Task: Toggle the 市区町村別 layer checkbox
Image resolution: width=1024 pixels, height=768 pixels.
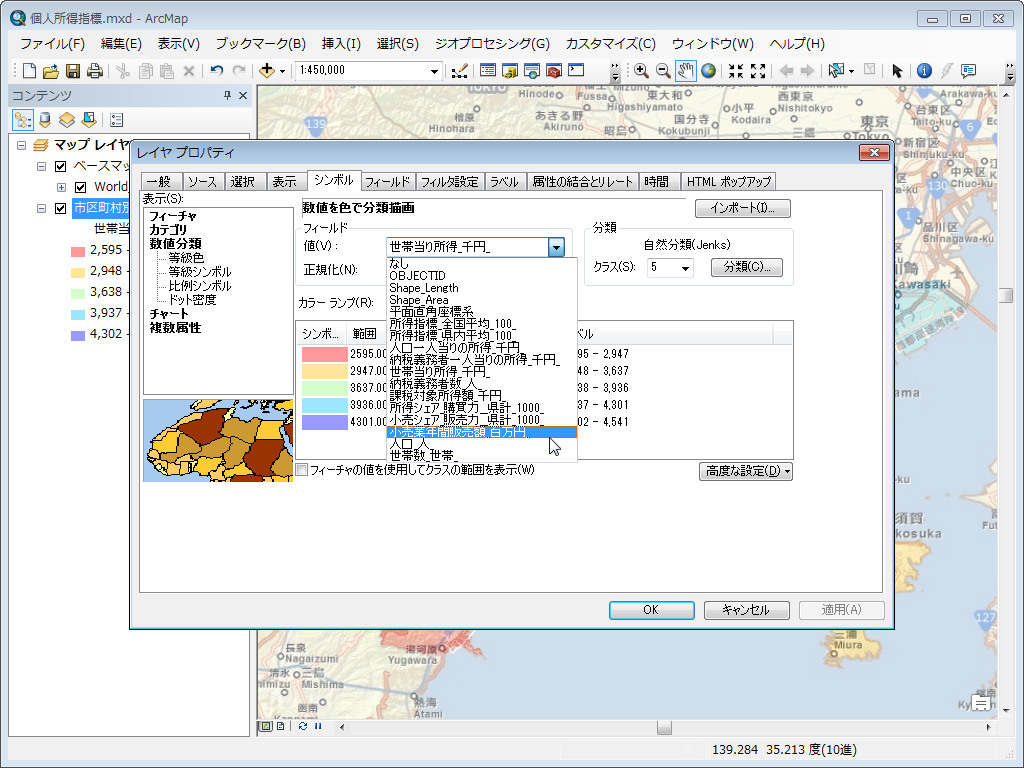Action: 61,208
